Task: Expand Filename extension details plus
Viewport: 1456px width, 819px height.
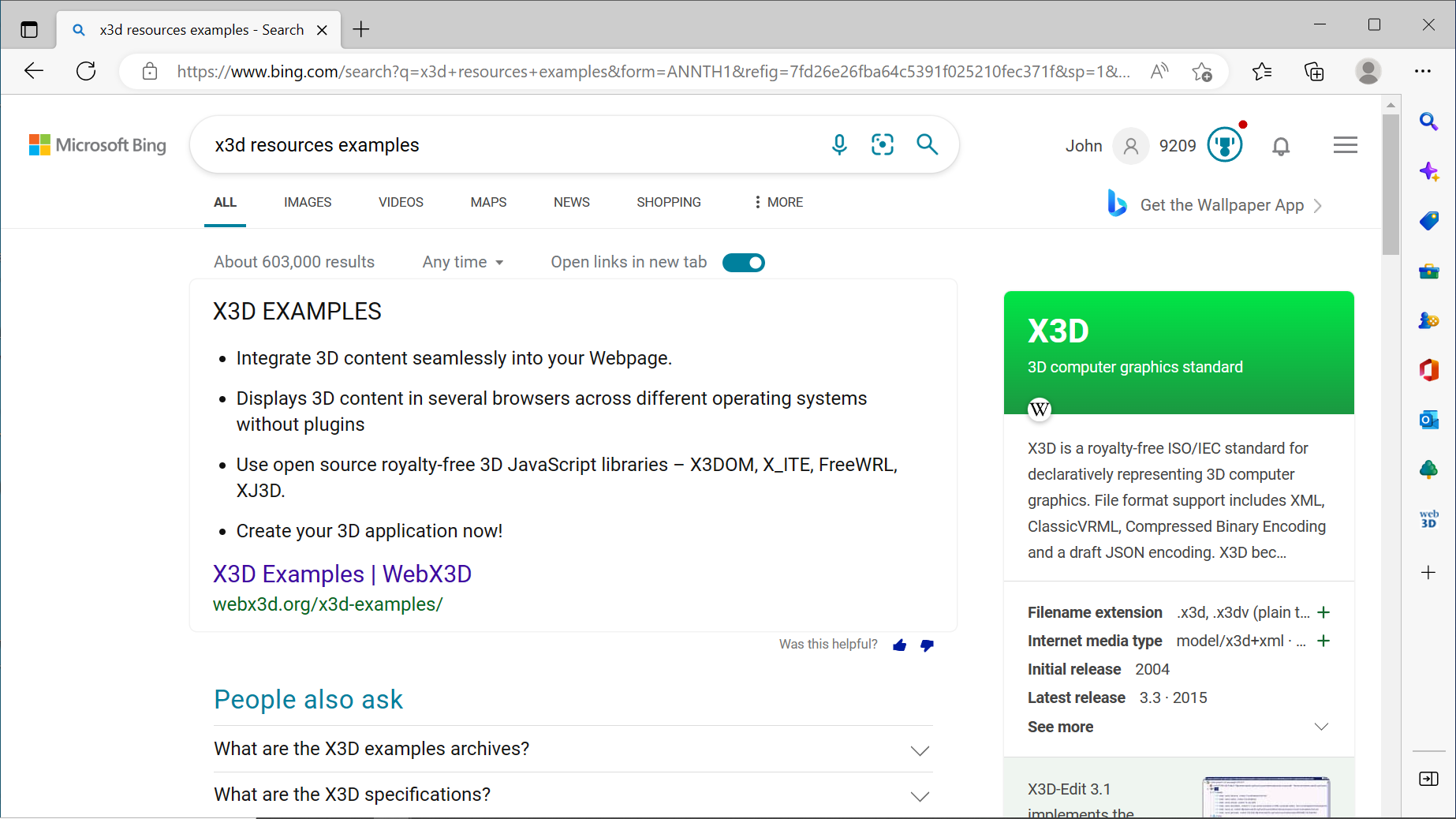Action: 1323,612
